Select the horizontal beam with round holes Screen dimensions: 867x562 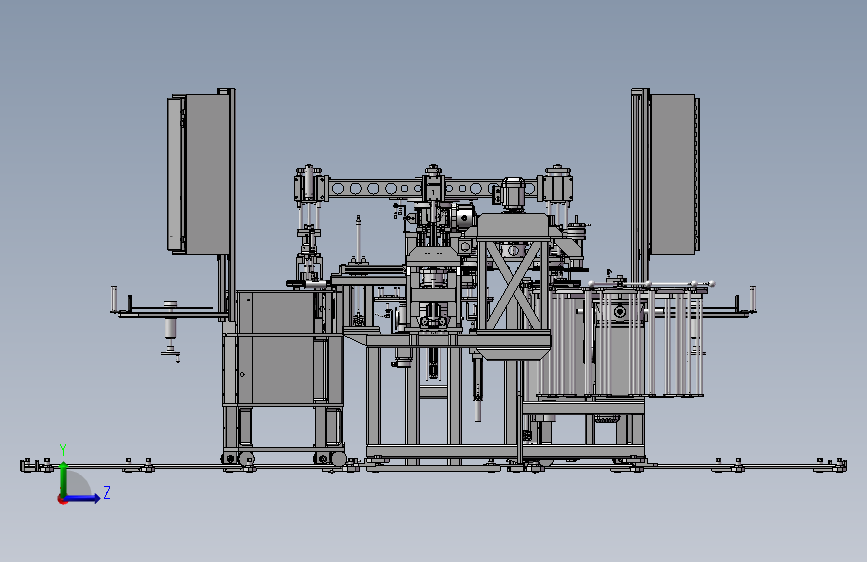click(x=433, y=188)
